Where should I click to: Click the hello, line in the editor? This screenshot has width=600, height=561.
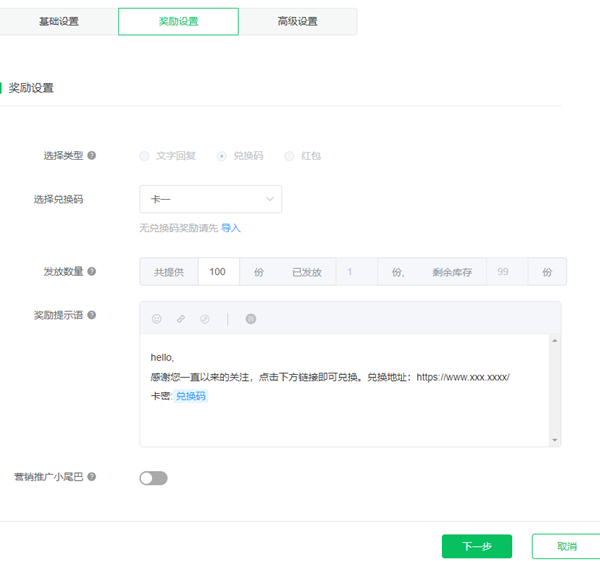tap(162, 357)
